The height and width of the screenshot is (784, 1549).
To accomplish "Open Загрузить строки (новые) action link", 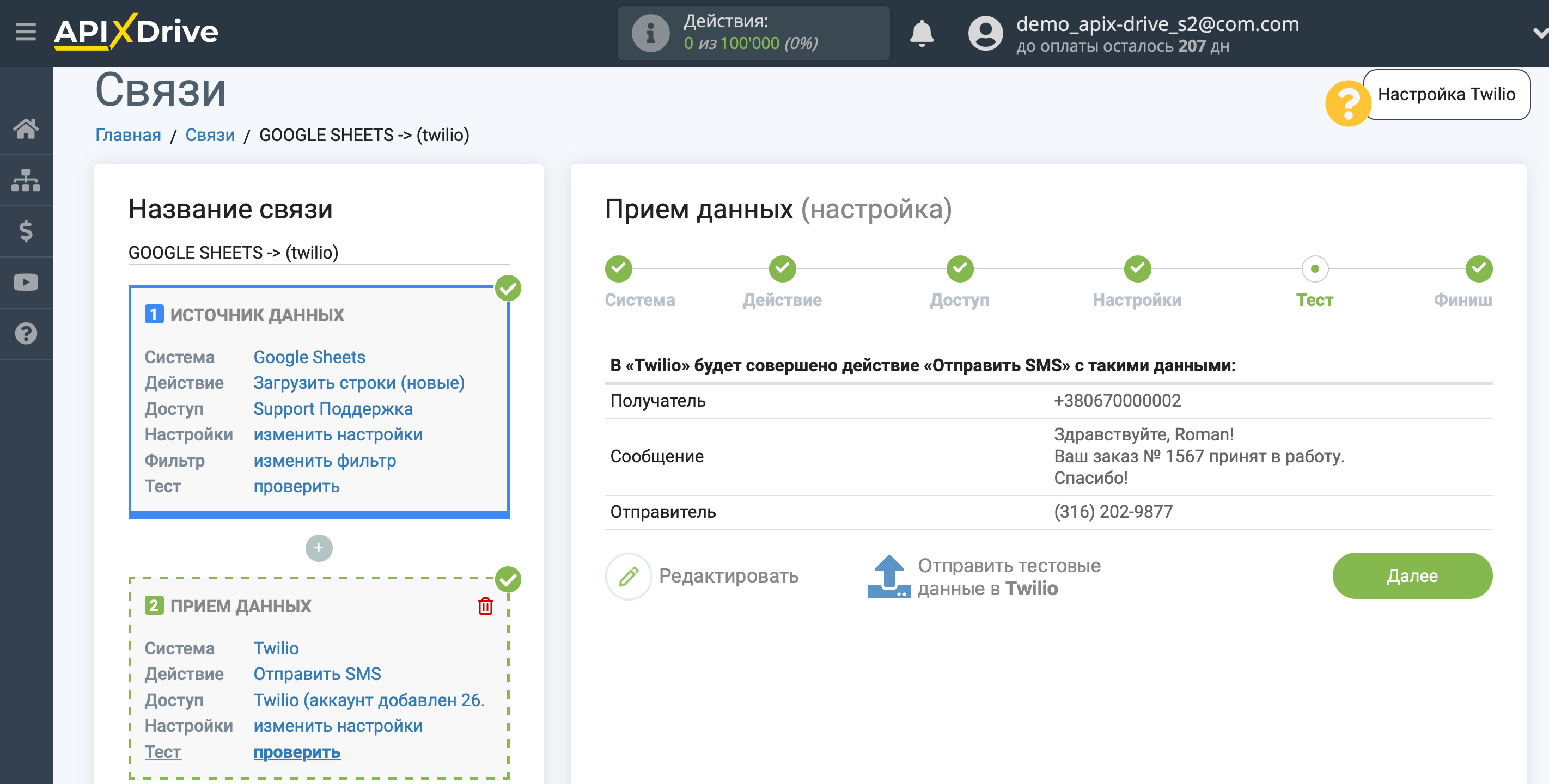I will (359, 383).
